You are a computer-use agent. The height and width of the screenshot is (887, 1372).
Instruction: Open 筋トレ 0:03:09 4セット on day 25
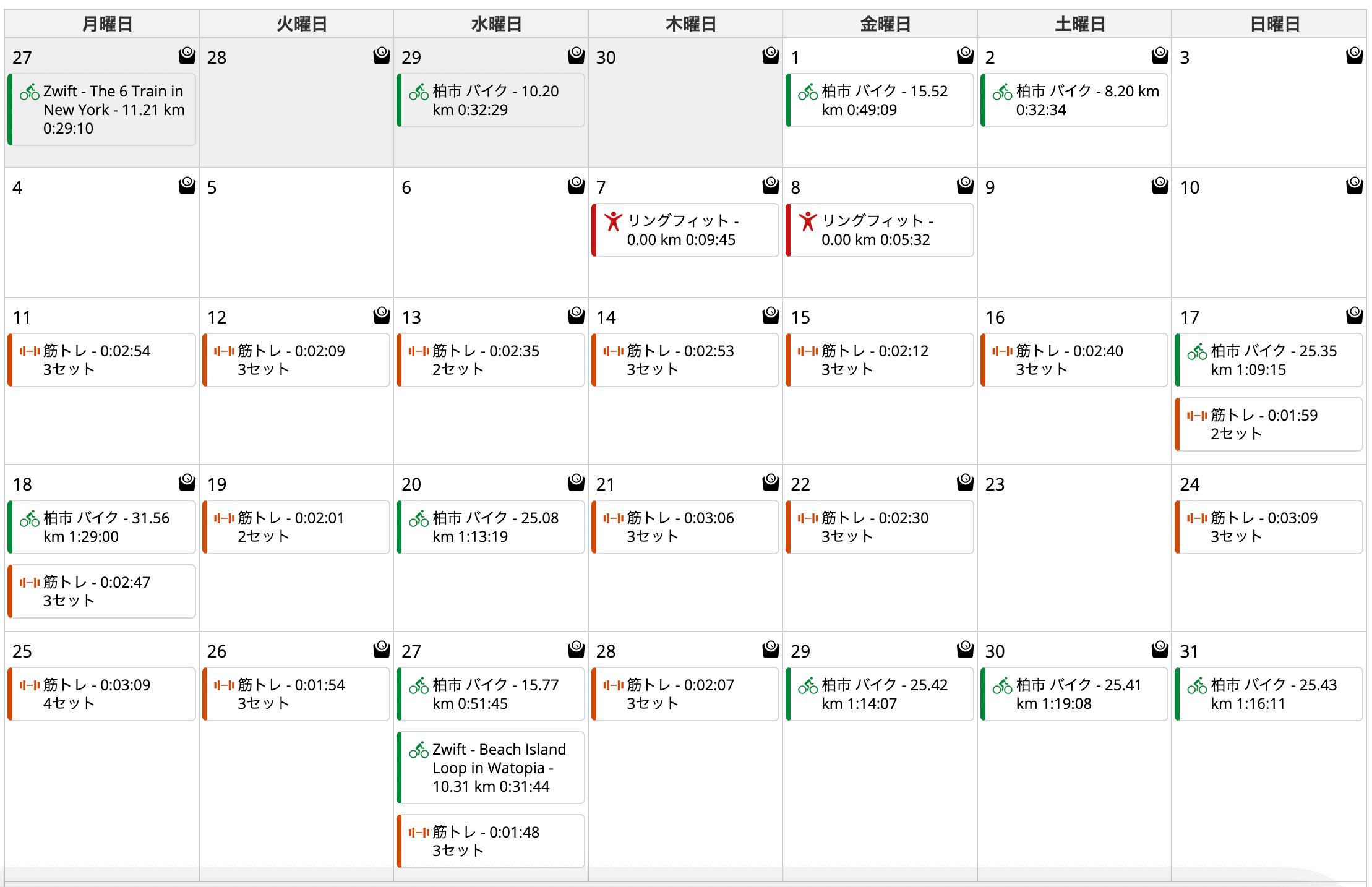coord(101,694)
